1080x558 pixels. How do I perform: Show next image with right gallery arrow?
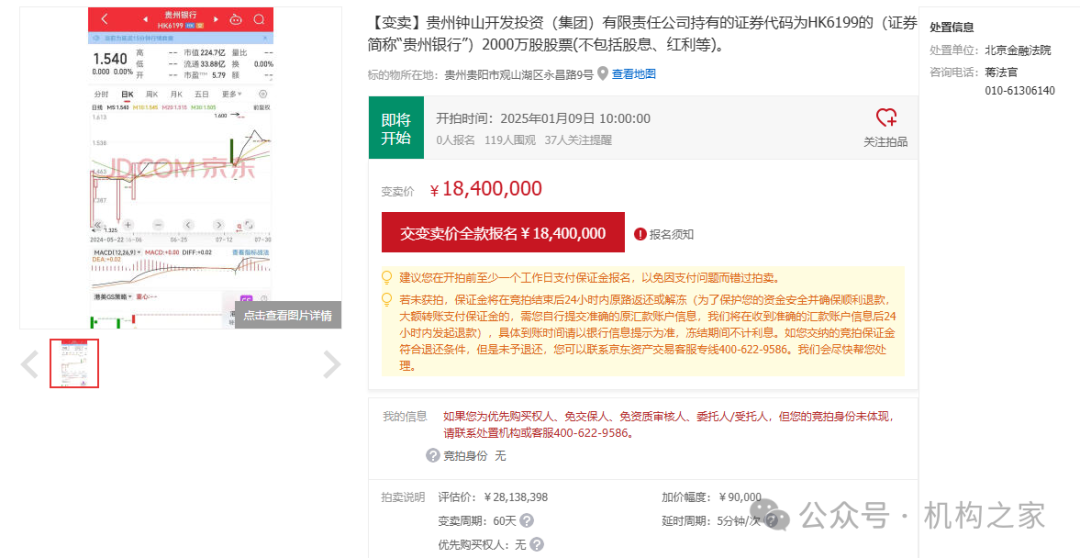pyautogui.click(x=331, y=364)
